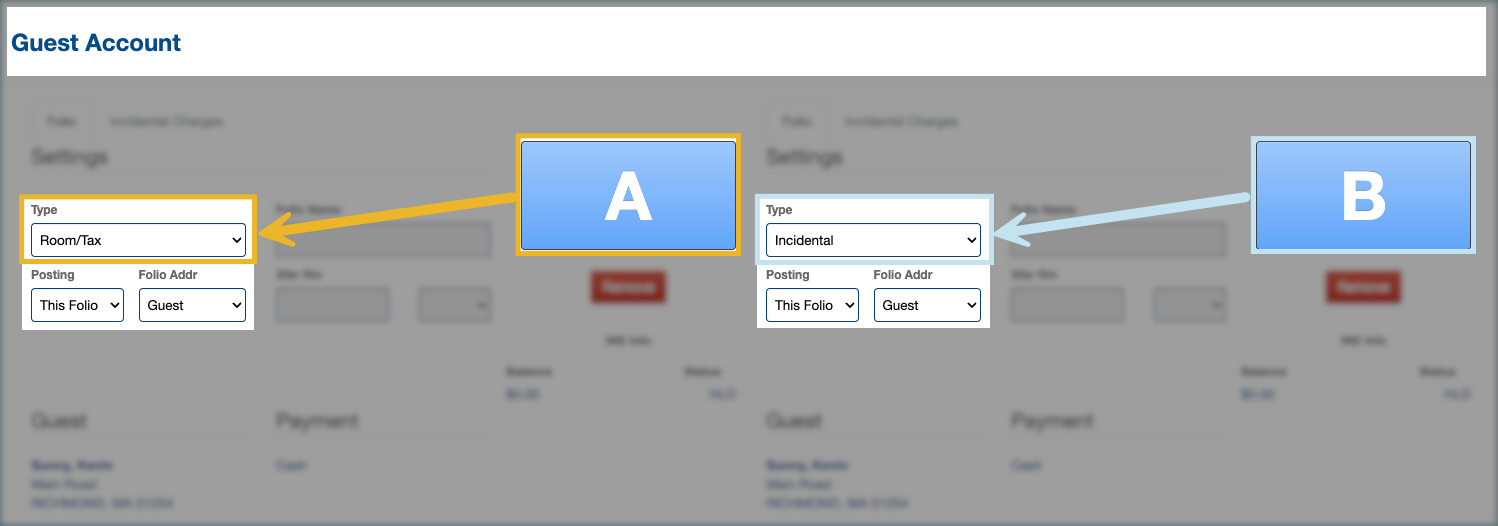Viewport: 1498px width, 526px height.
Task: Open small greyed dropdown left of second Remove button
Action: point(1190,305)
